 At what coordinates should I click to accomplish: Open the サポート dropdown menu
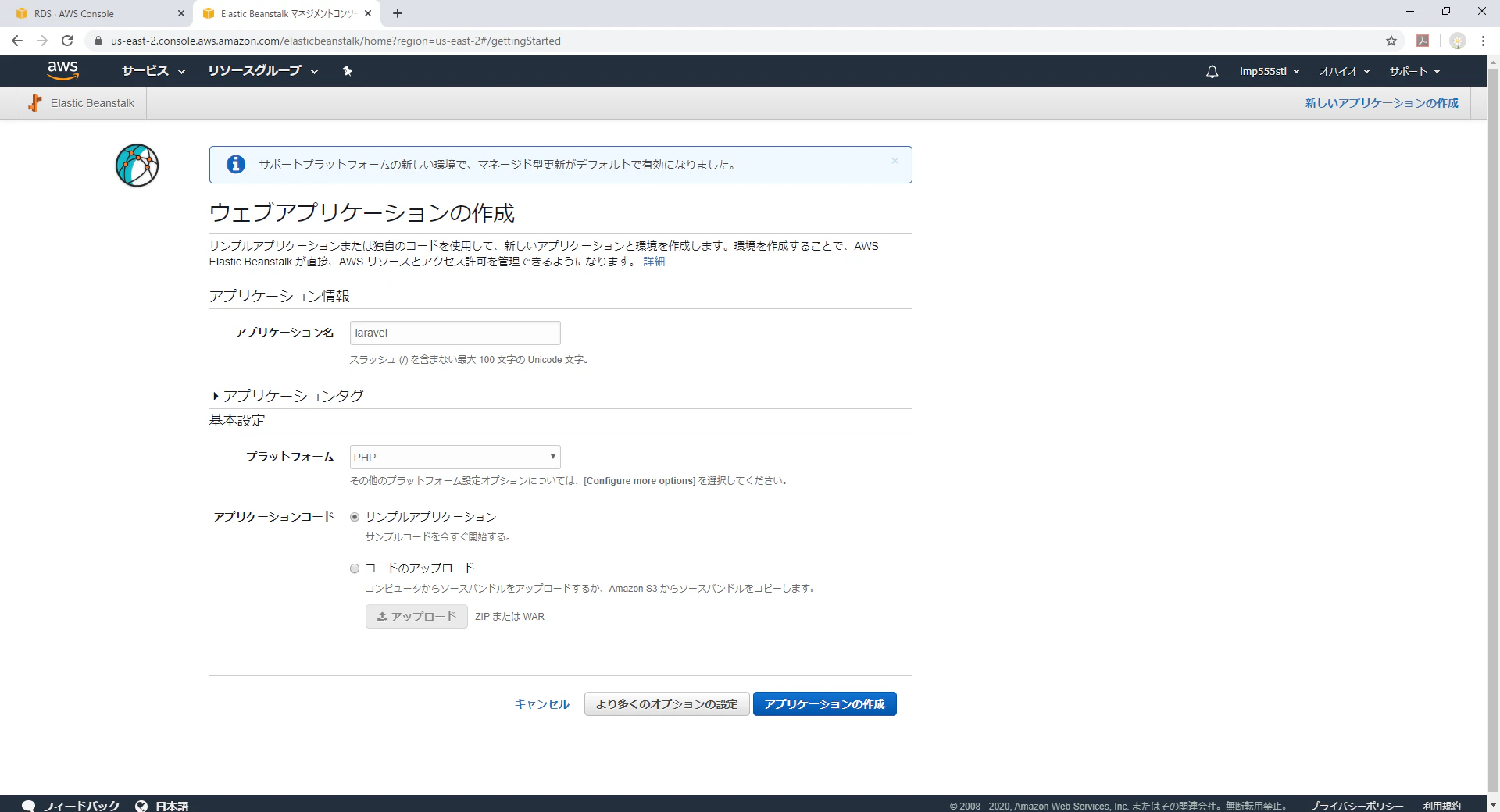point(1415,71)
